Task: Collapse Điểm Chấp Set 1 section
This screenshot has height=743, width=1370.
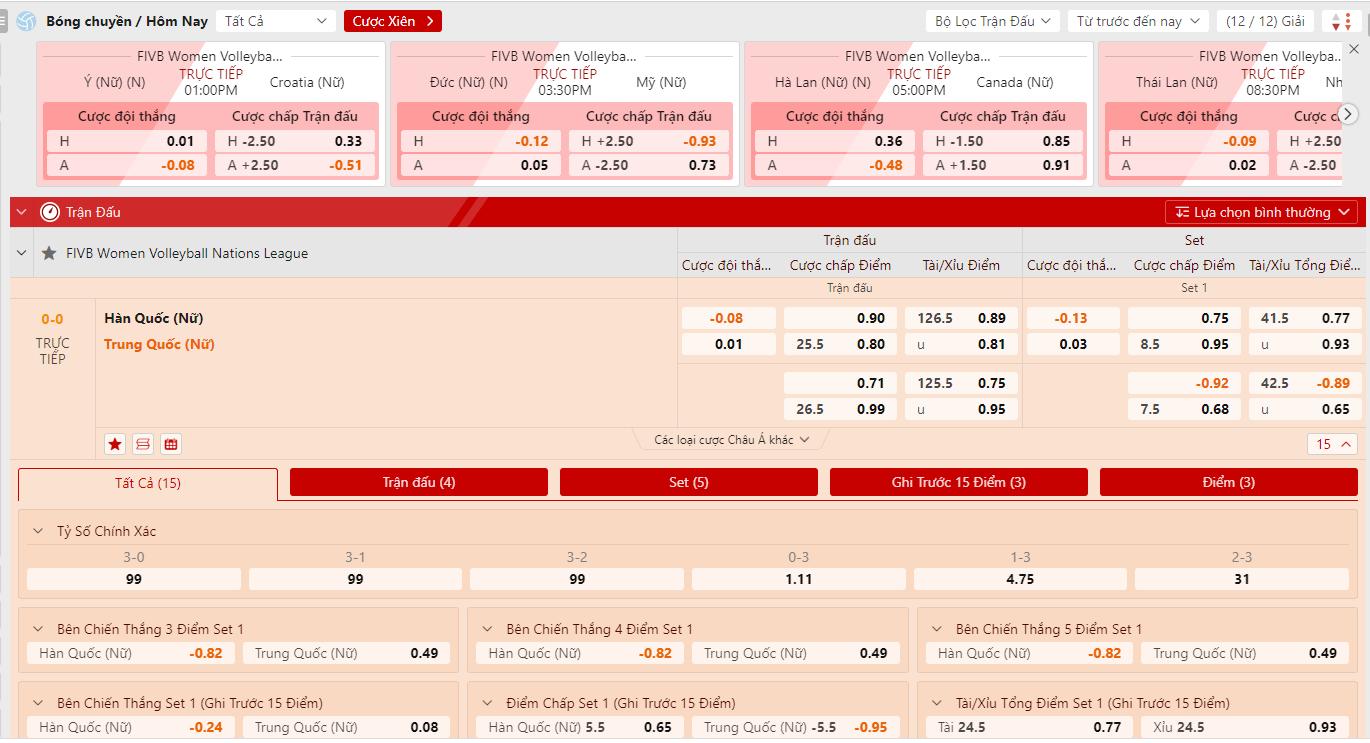Action: (x=488, y=703)
